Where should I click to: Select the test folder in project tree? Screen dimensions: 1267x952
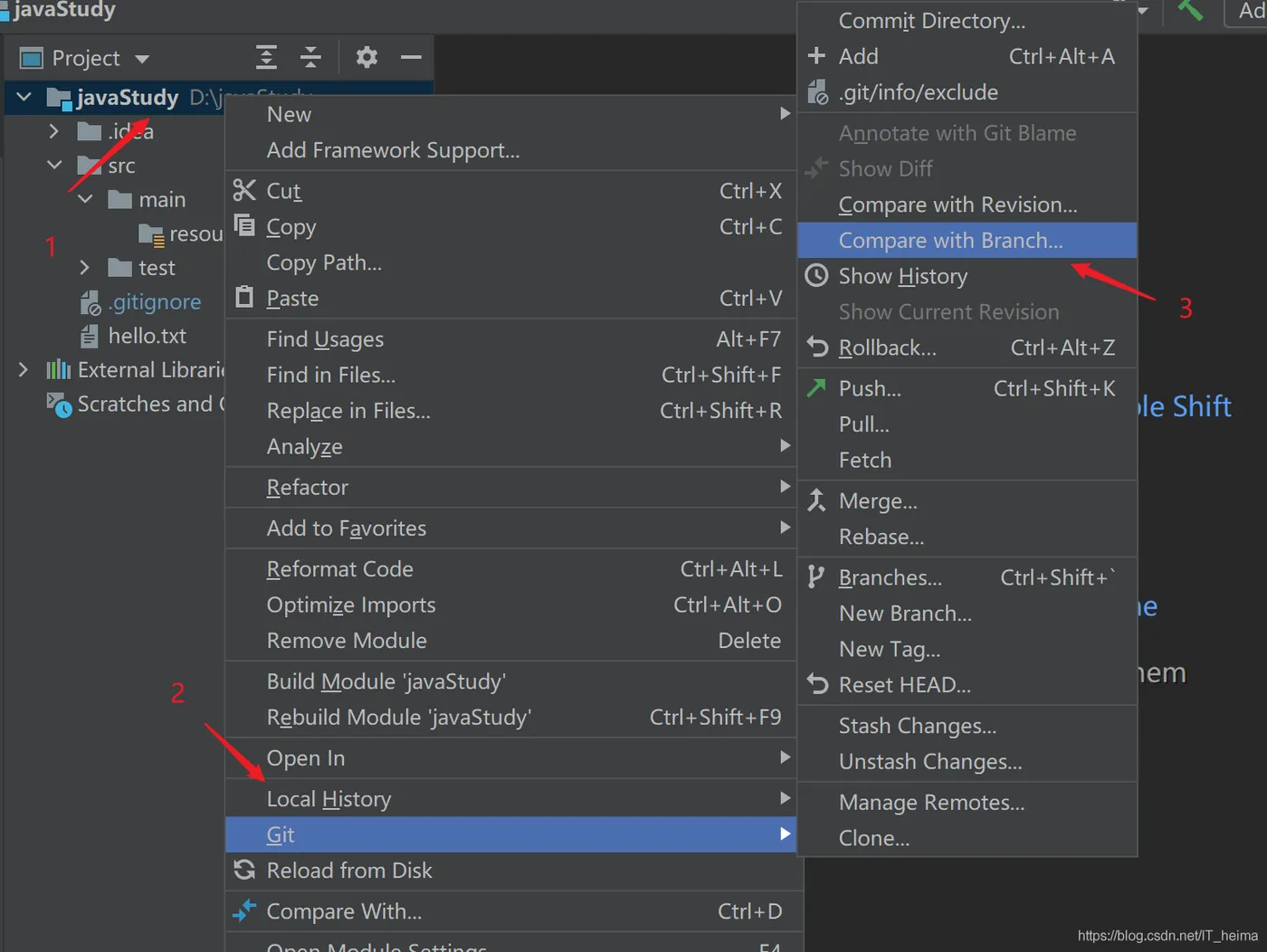(x=157, y=268)
